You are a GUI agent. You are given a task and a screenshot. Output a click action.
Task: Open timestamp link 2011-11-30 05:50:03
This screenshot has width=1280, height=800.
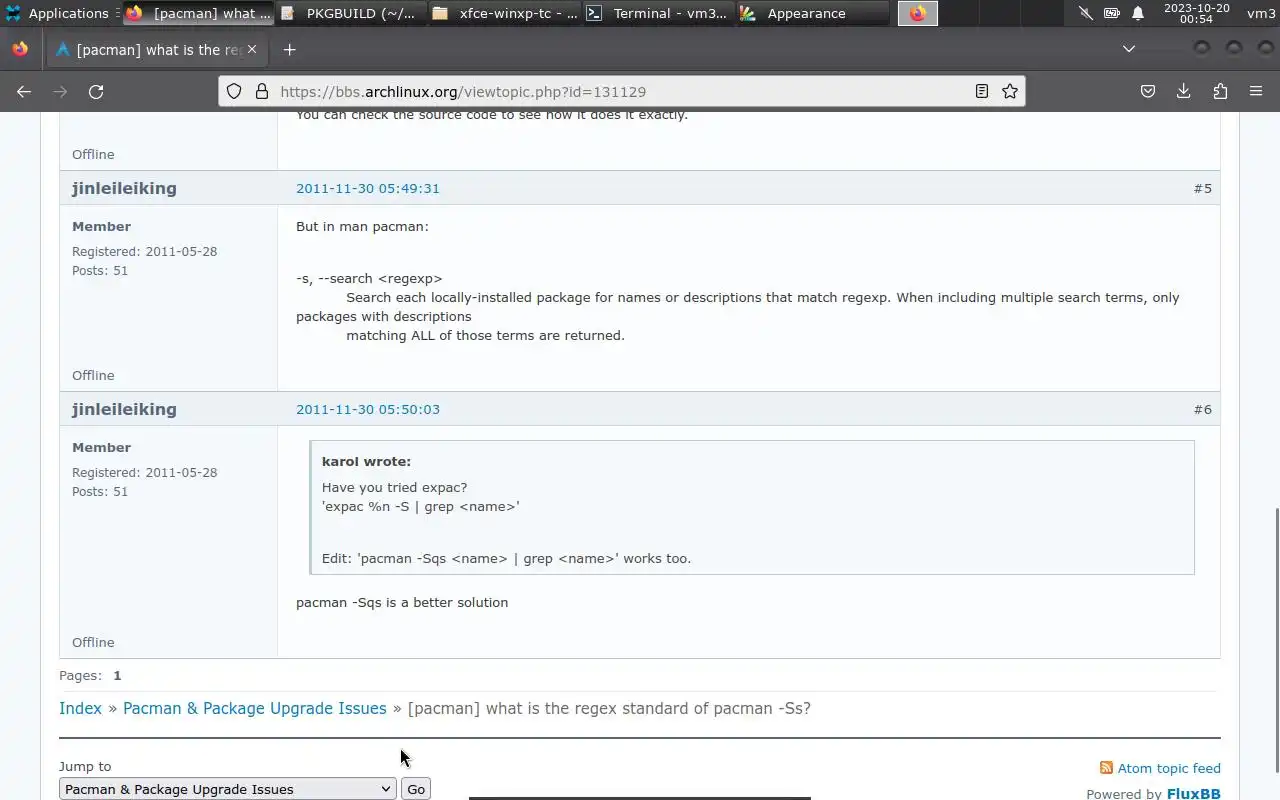pyautogui.click(x=367, y=409)
